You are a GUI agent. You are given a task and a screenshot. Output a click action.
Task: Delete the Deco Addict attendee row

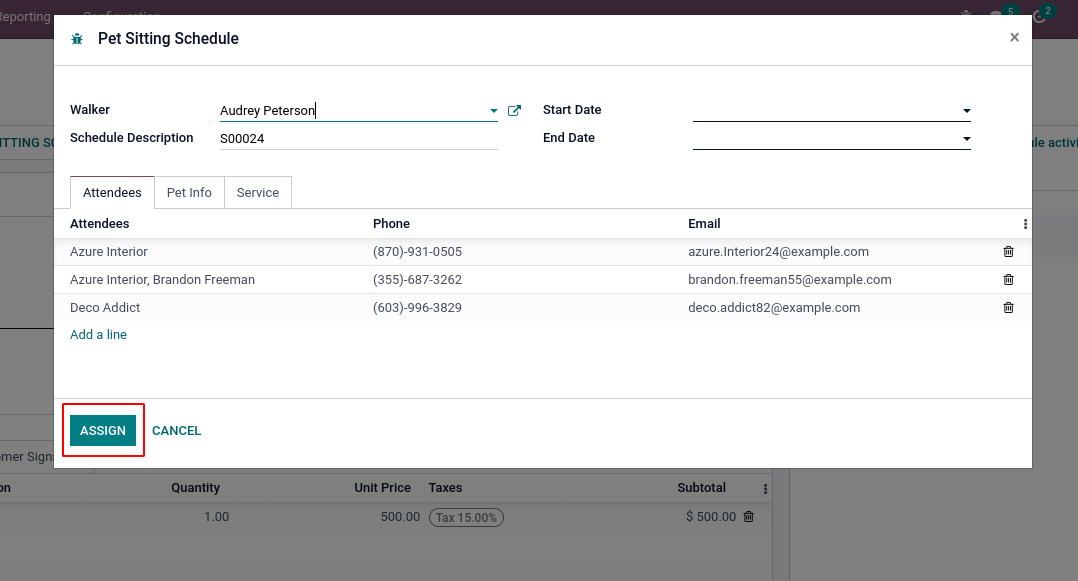tap(1008, 308)
